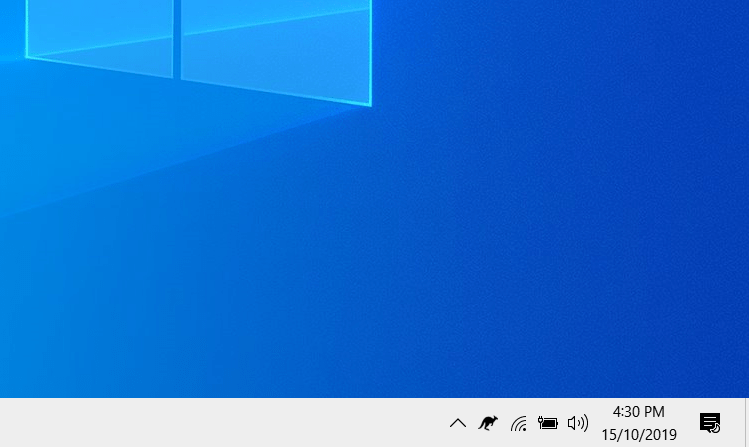
Task: Open the calendar flyout from the date
Action: (x=638, y=435)
